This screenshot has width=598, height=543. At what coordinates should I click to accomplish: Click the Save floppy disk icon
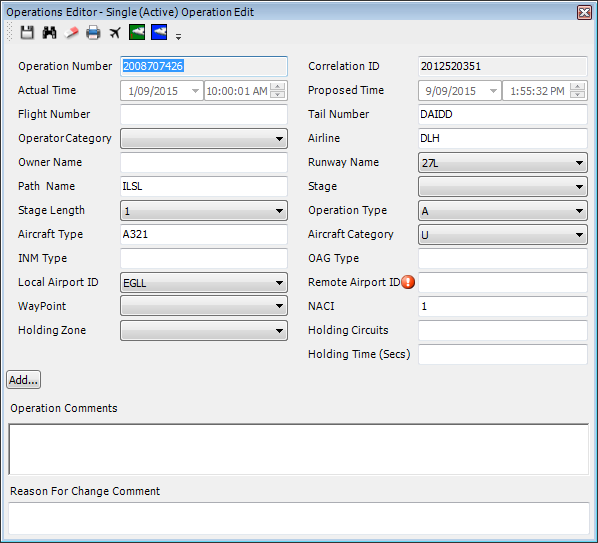pyautogui.click(x=27, y=33)
